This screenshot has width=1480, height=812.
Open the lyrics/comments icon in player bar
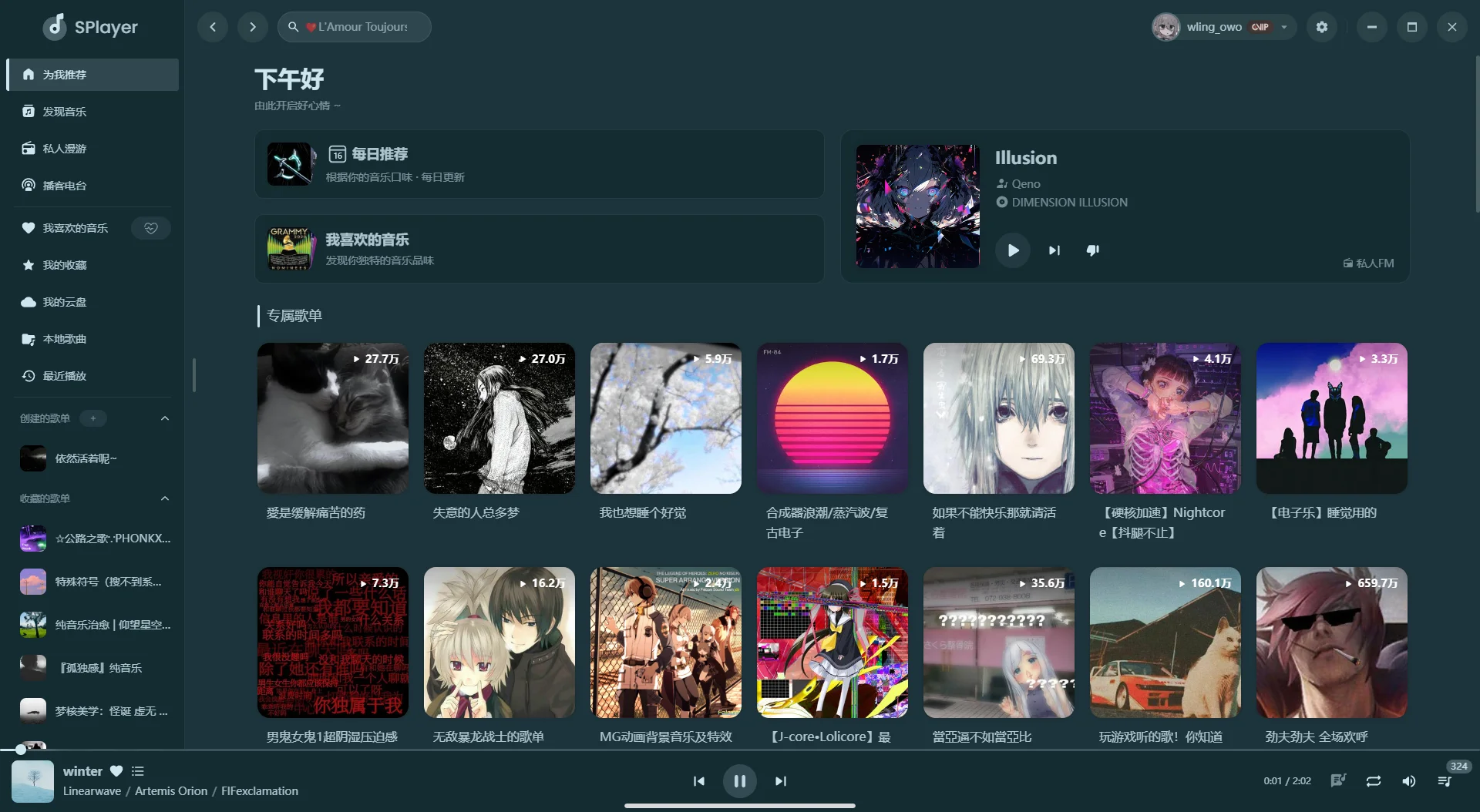[1338, 781]
